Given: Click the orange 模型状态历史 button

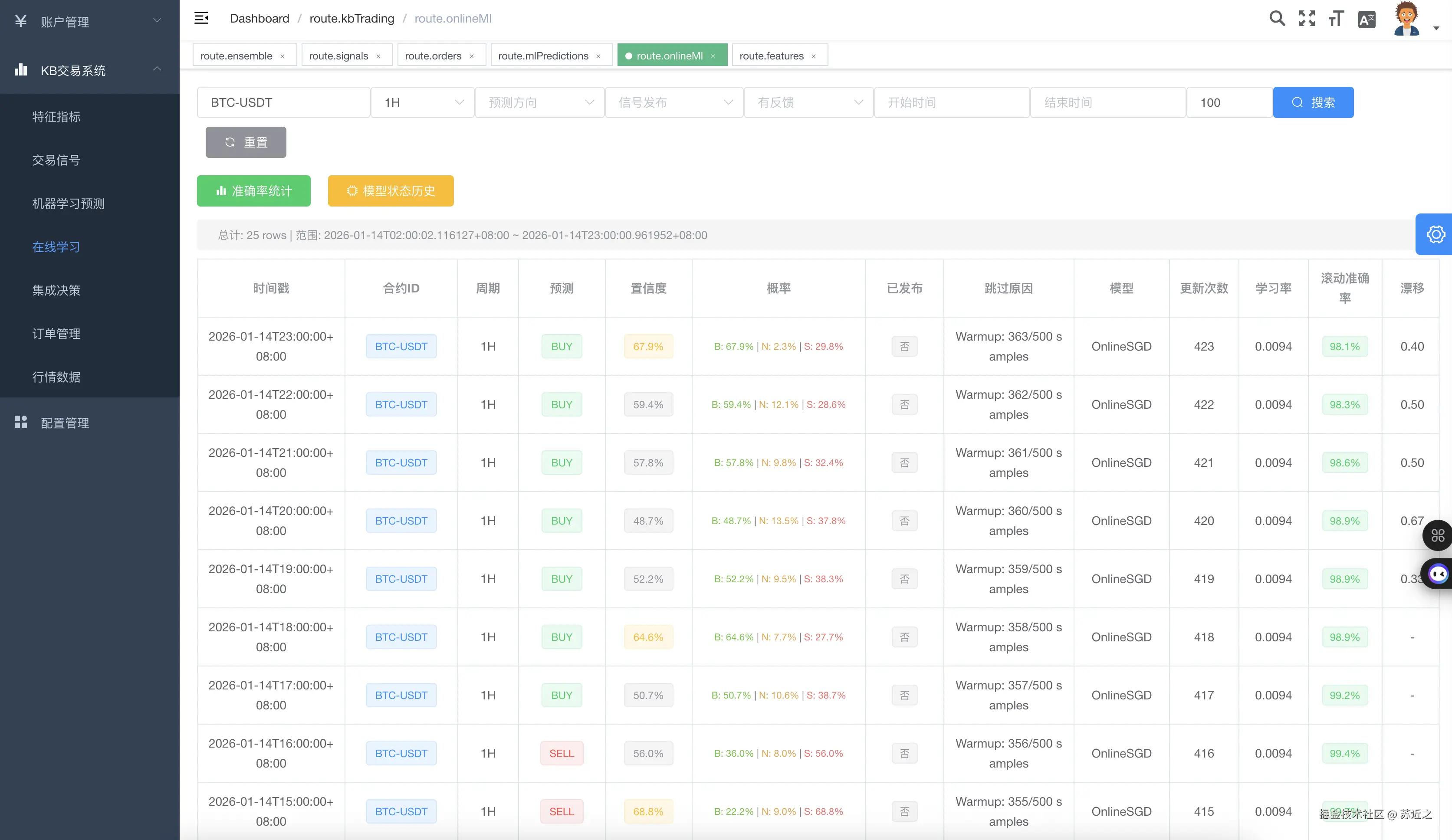Looking at the screenshot, I should pos(391,191).
